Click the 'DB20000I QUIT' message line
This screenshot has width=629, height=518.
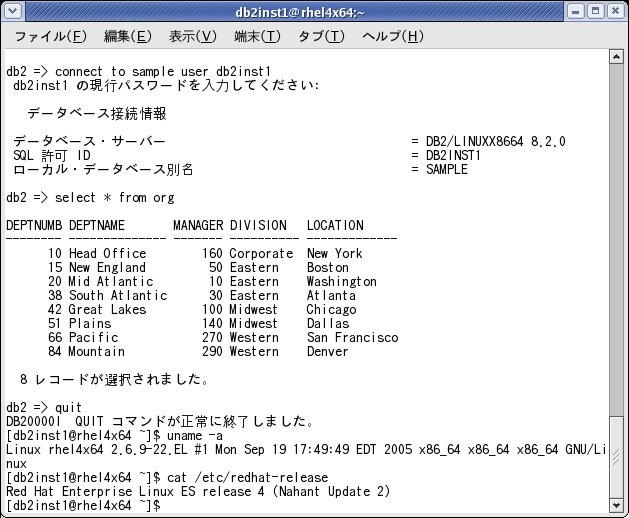(x=160, y=421)
